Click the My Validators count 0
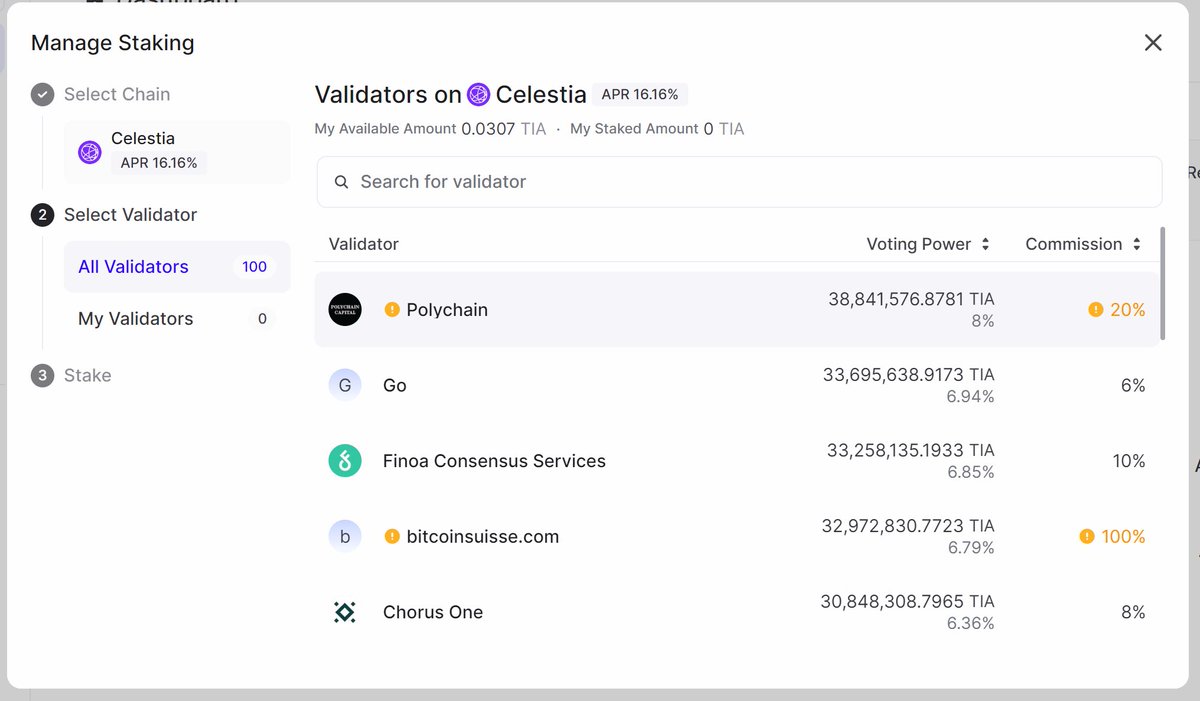 tap(262, 319)
